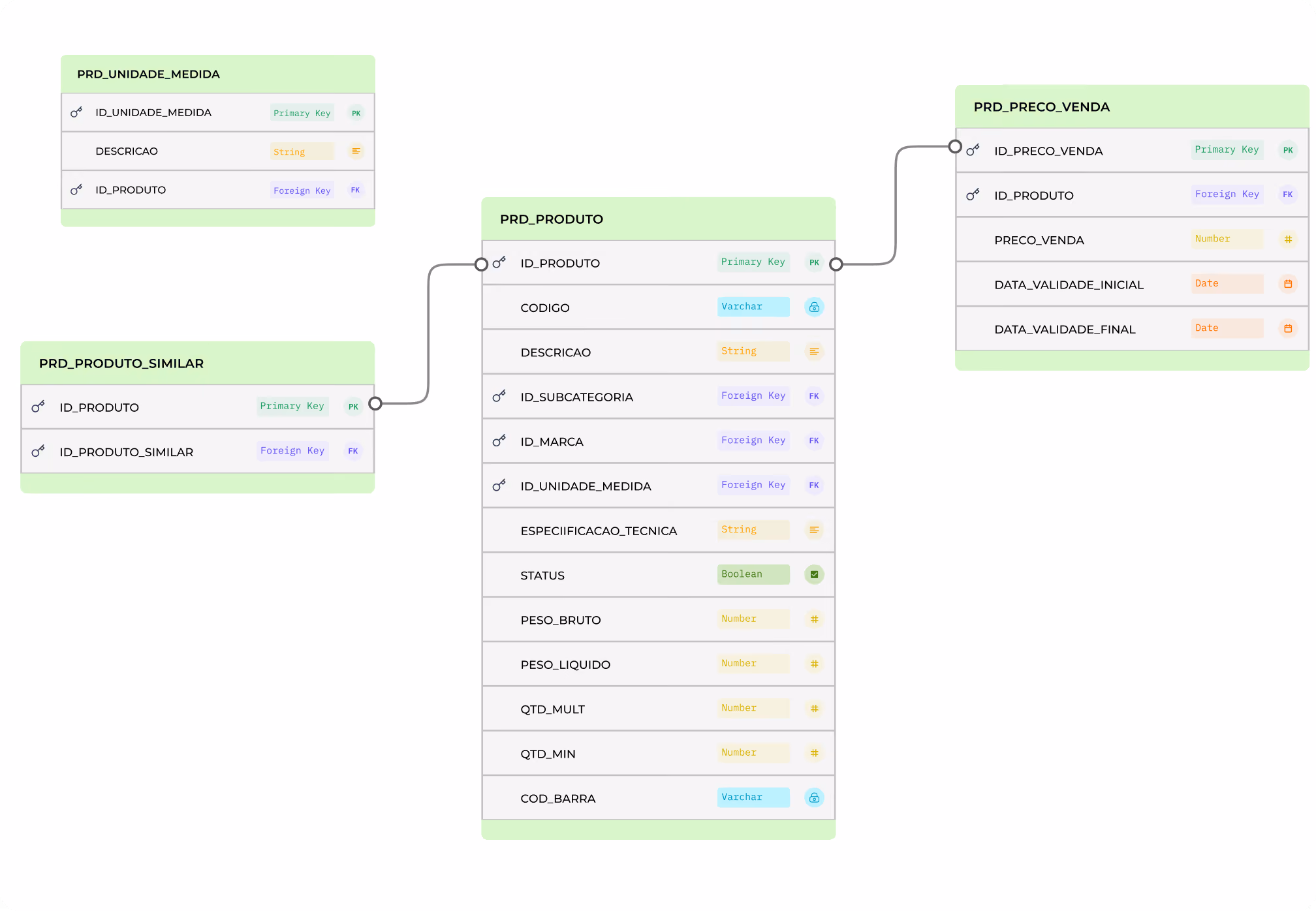Click the FK badge for ID_SUBCATEGORIA
1316x911 pixels.
click(814, 396)
